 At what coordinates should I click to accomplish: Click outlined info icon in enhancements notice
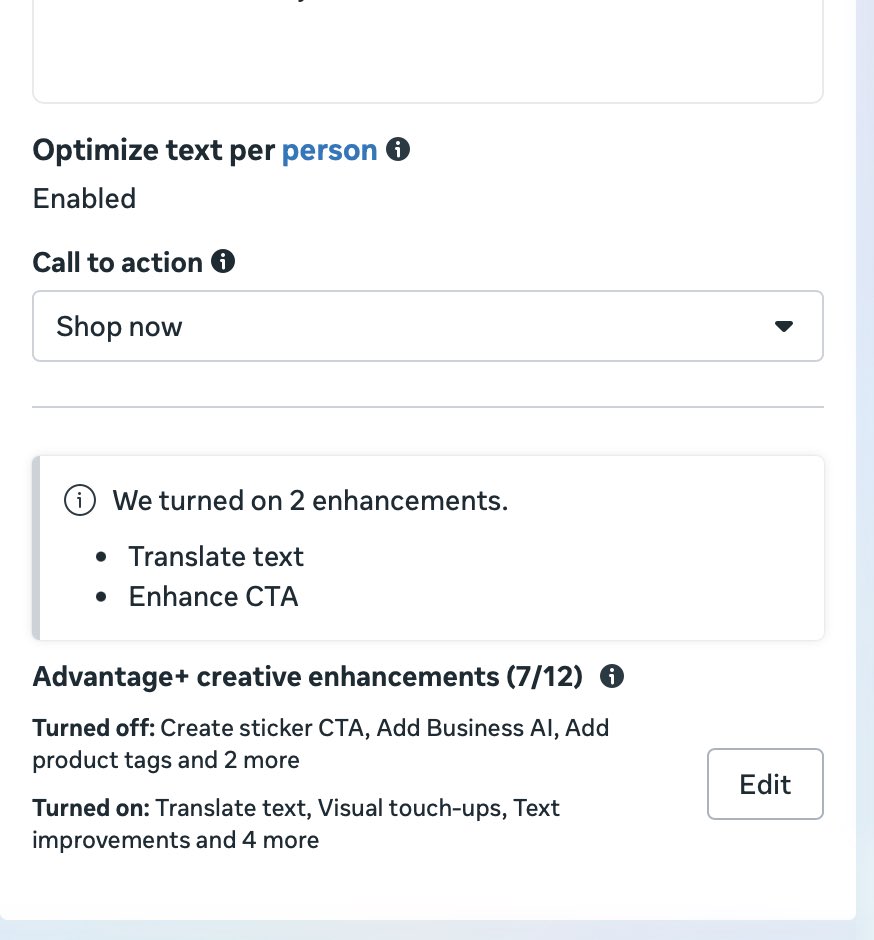(x=80, y=500)
